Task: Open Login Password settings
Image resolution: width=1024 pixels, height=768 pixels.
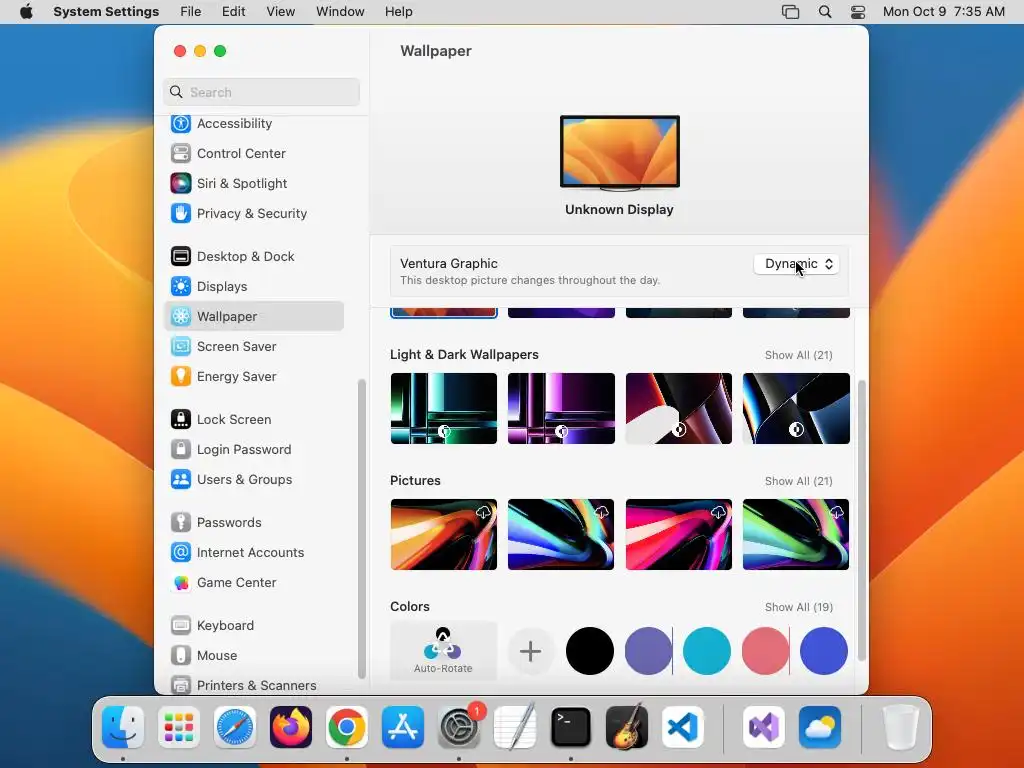Action: 253,450
